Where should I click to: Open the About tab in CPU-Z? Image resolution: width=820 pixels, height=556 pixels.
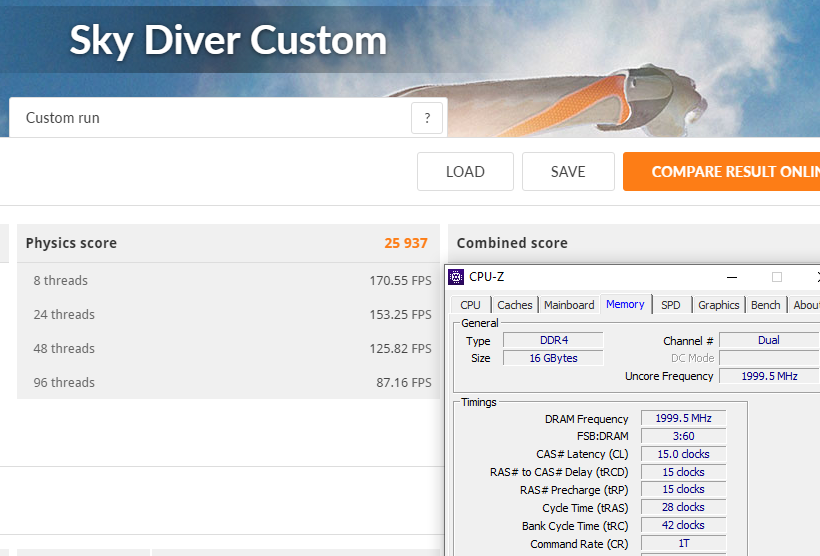pyautogui.click(x=805, y=305)
